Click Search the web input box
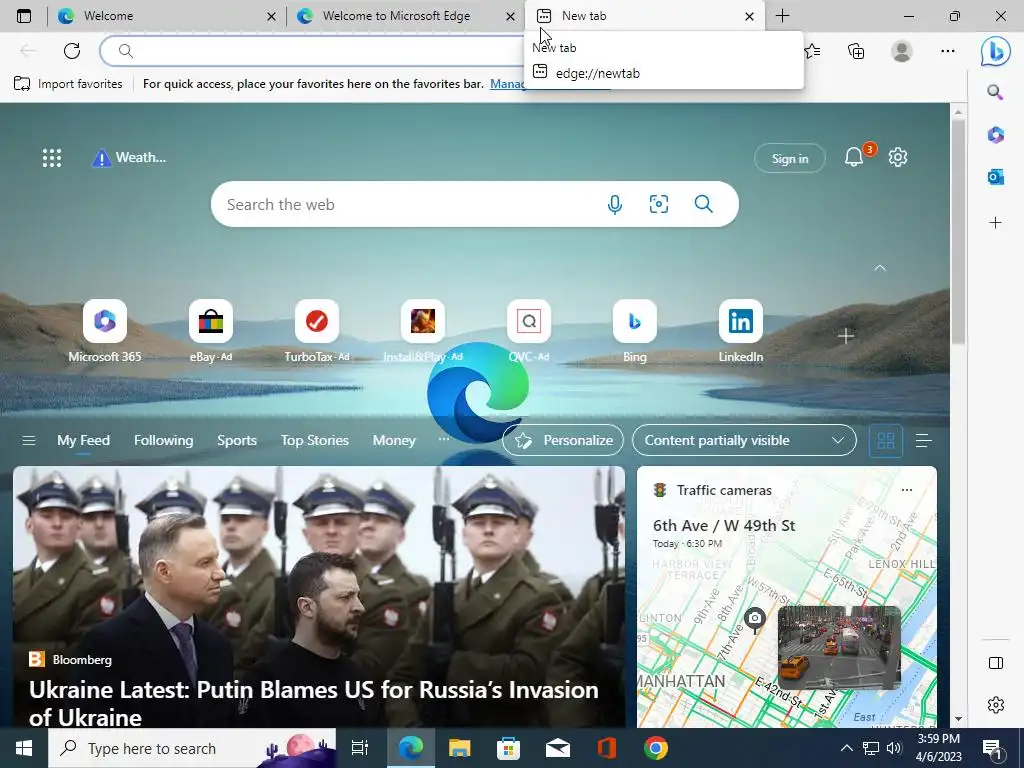1024x768 pixels. [x=411, y=204]
